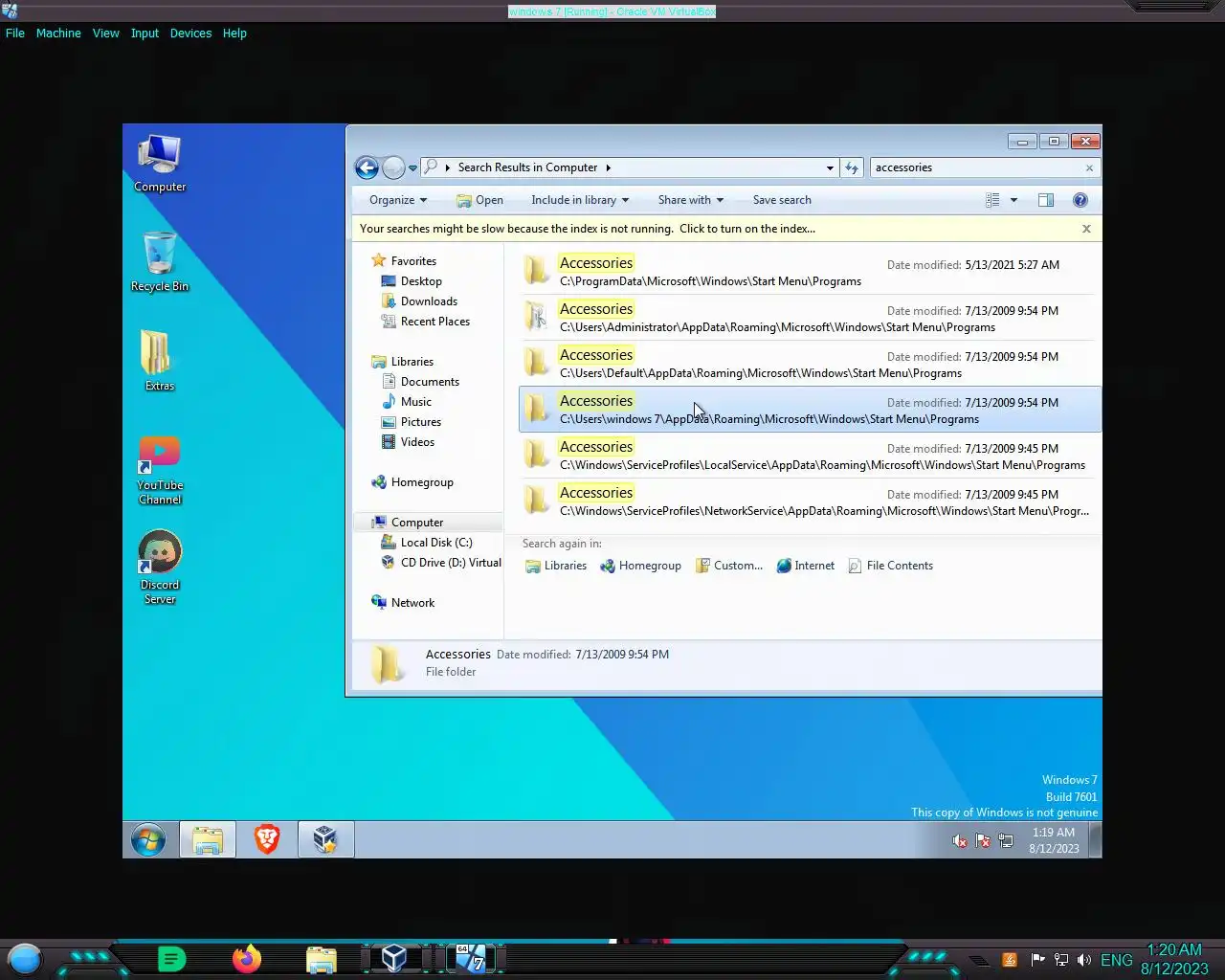This screenshot has height=980, width=1225.
Task: Open the VirtualBox Machine menu
Action: pos(58,33)
